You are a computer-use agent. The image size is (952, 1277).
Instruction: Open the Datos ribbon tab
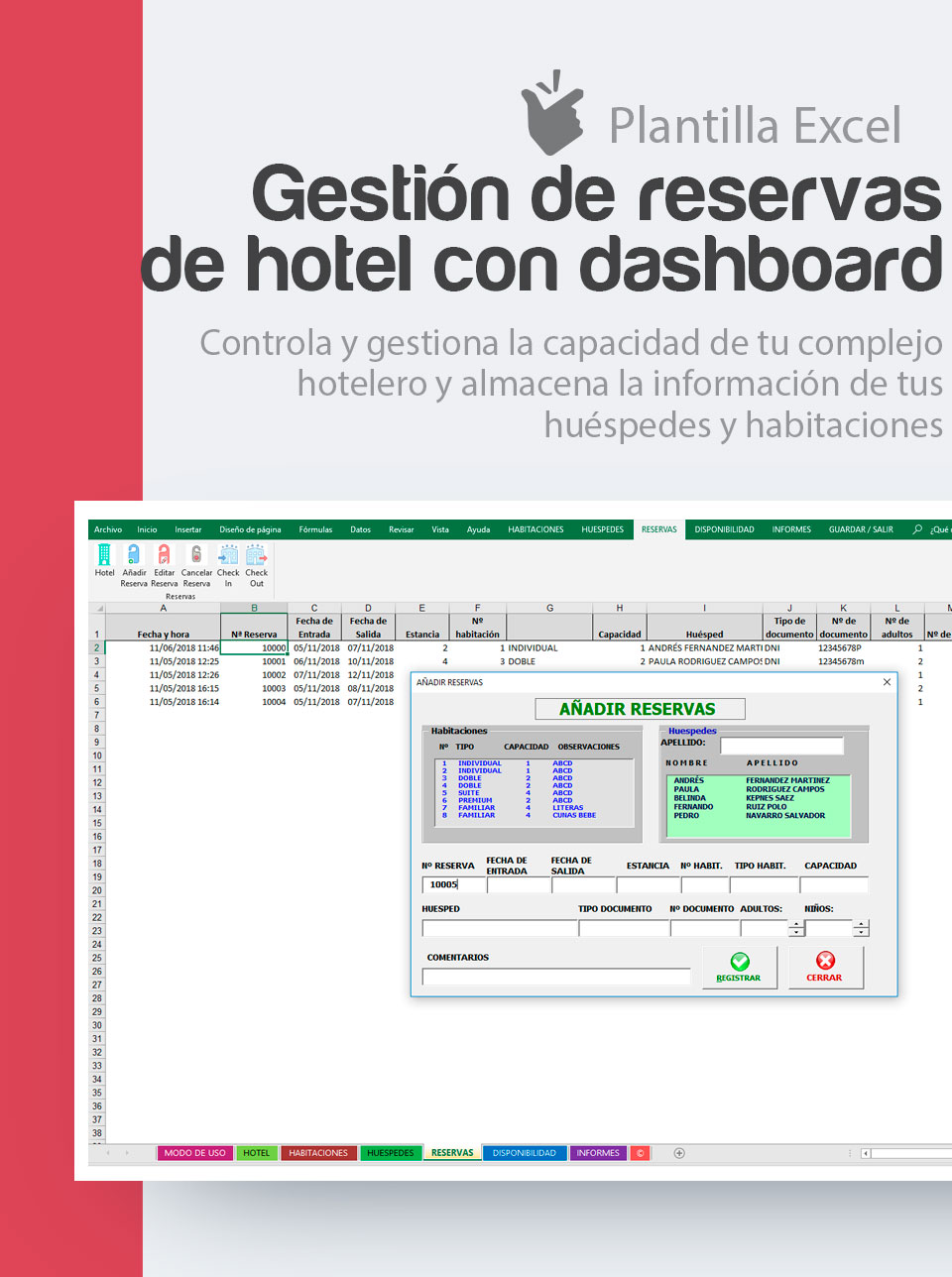(360, 529)
